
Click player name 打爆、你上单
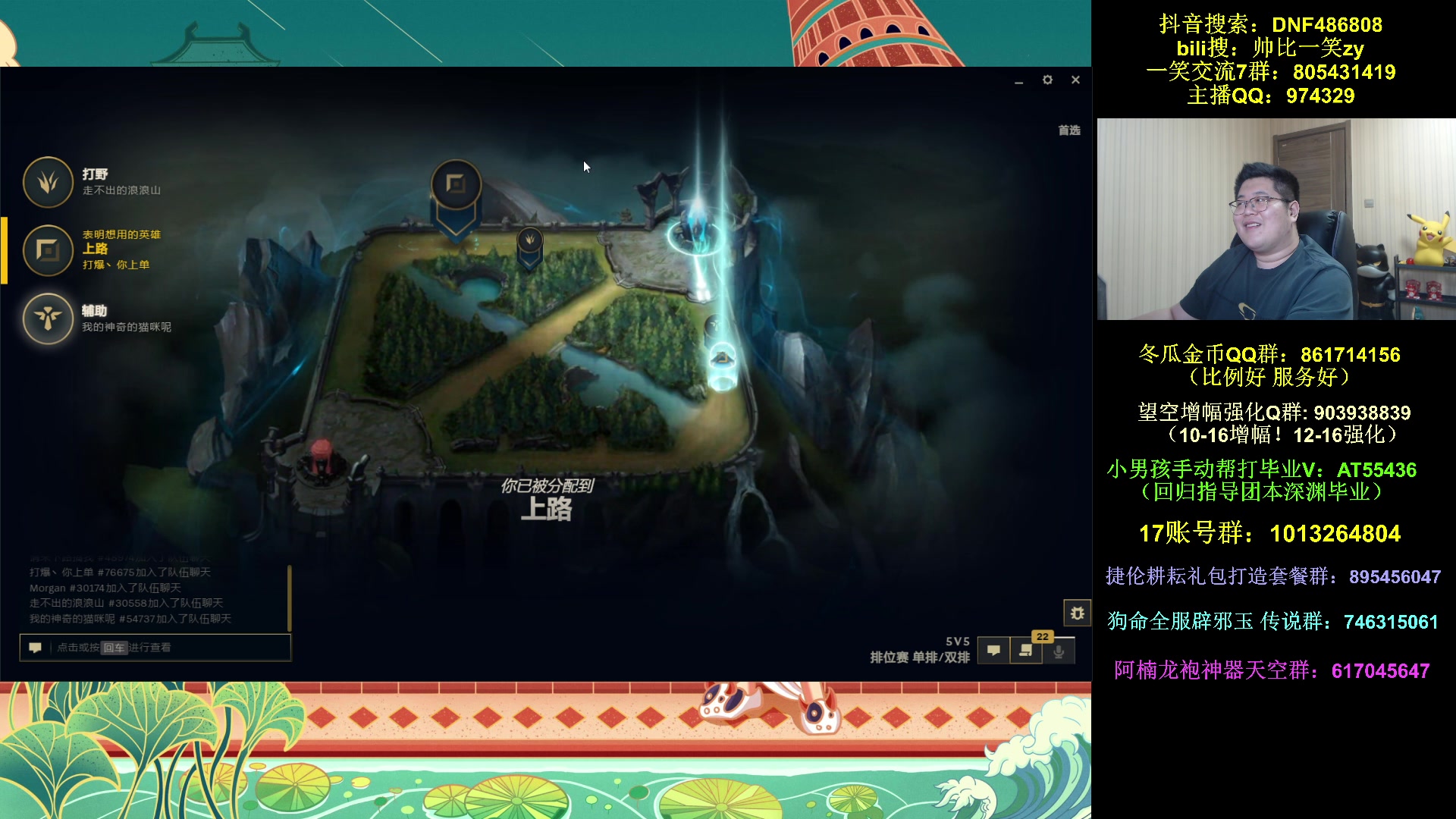click(116, 265)
